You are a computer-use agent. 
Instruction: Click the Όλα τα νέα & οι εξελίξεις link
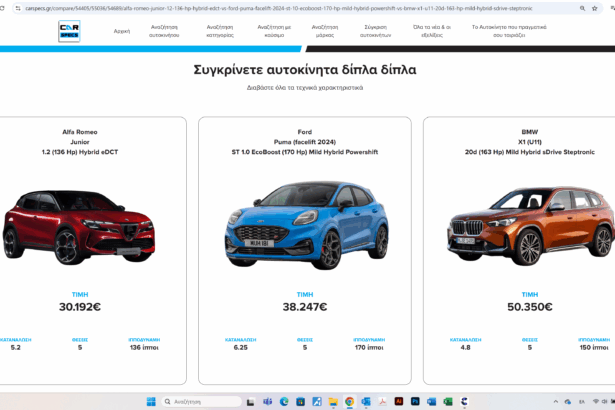pos(431,31)
